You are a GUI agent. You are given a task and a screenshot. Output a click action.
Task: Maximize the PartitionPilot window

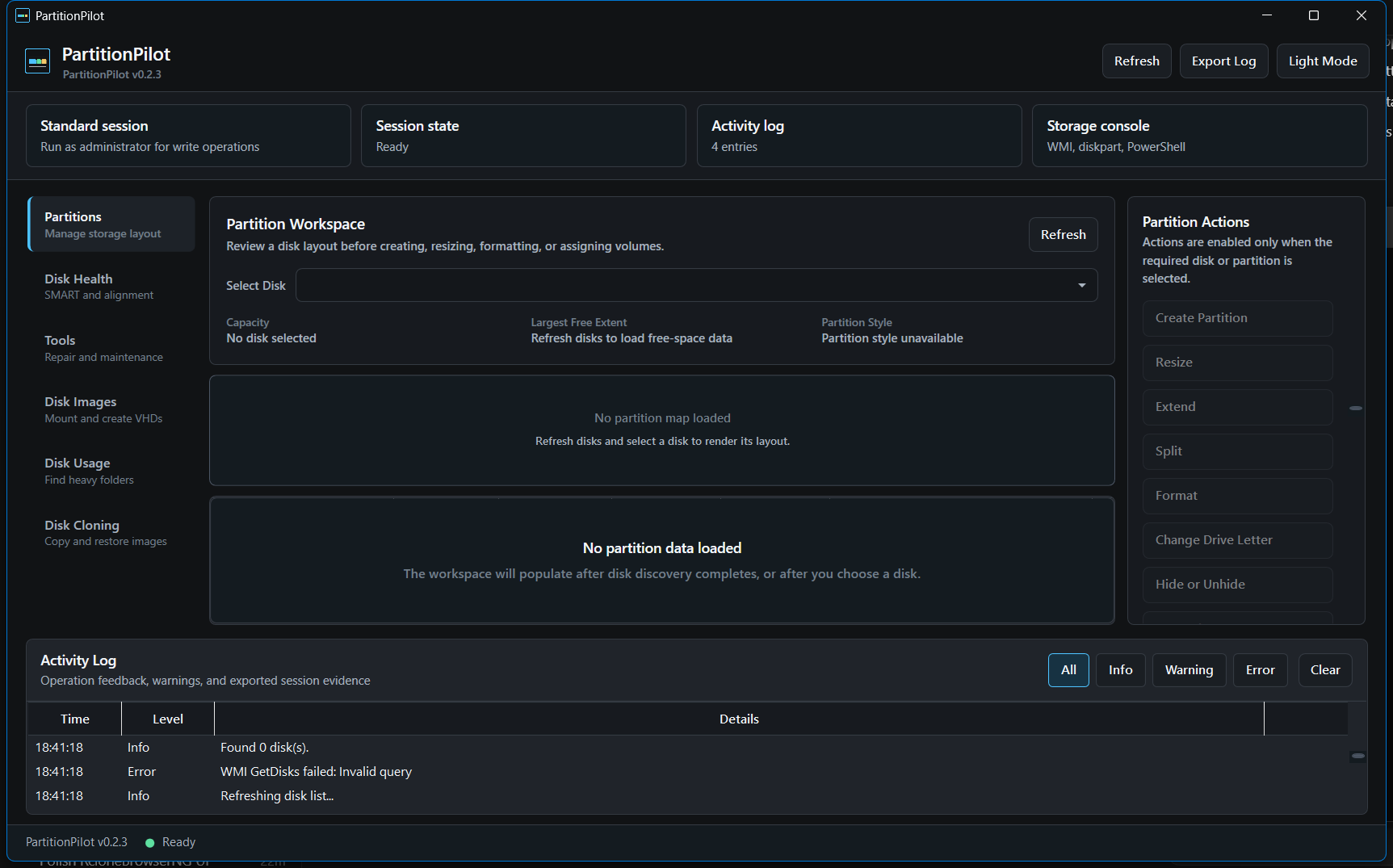pyautogui.click(x=1314, y=15)
